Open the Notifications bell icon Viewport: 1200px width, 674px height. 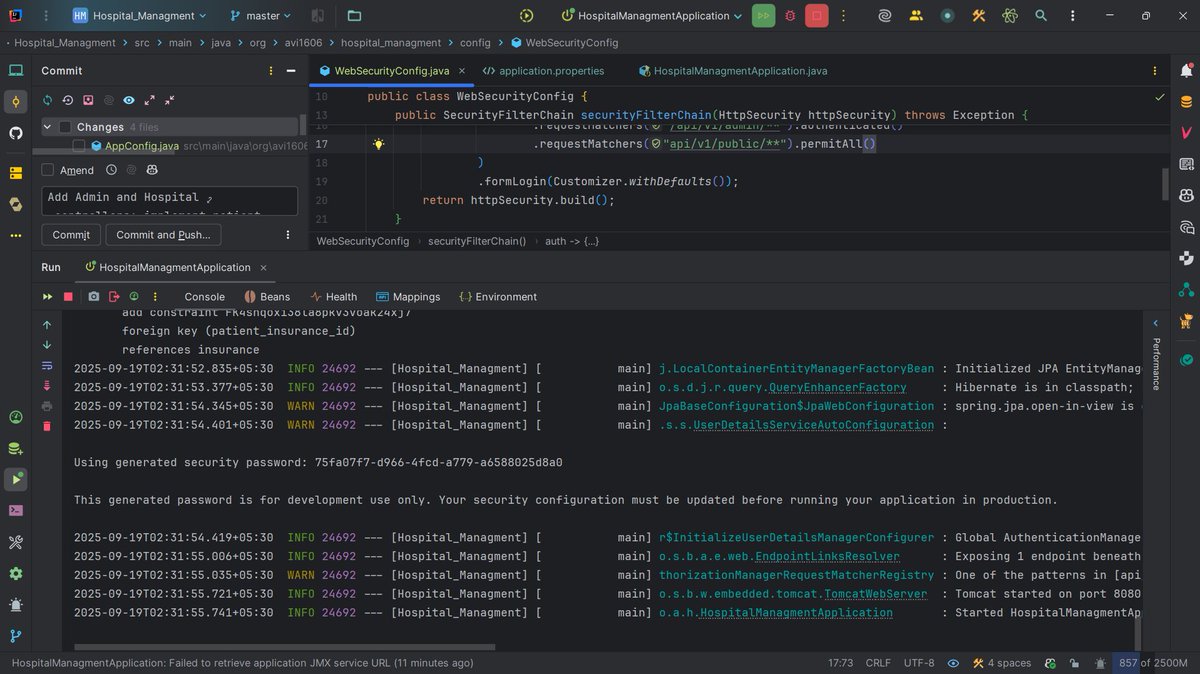(x=1186, y=71)
